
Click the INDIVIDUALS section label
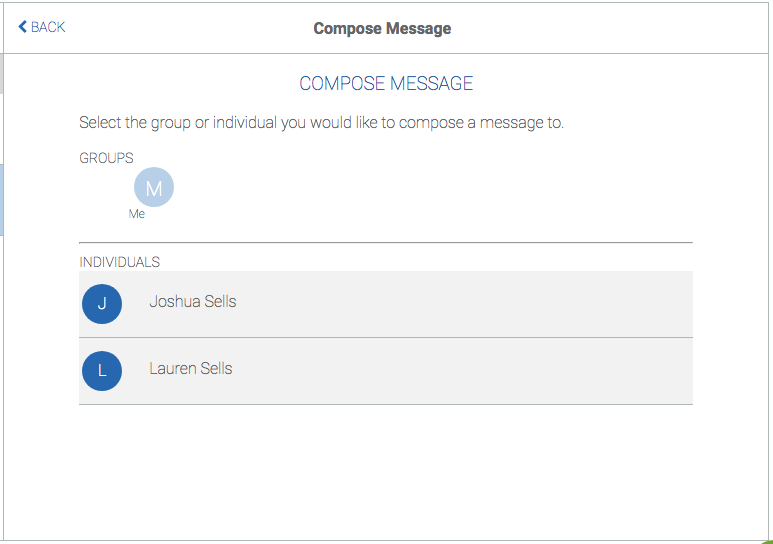(x=119, y=262)
